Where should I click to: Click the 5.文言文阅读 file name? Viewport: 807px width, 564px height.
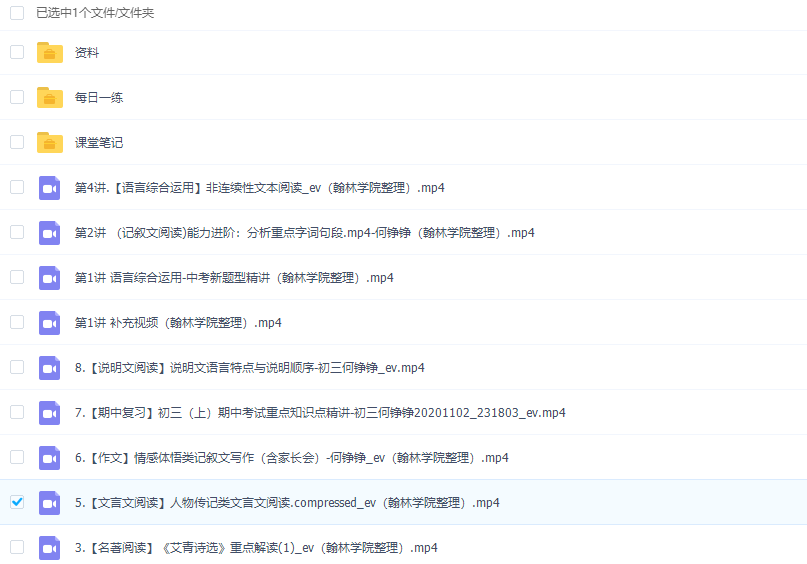[287, 503]
